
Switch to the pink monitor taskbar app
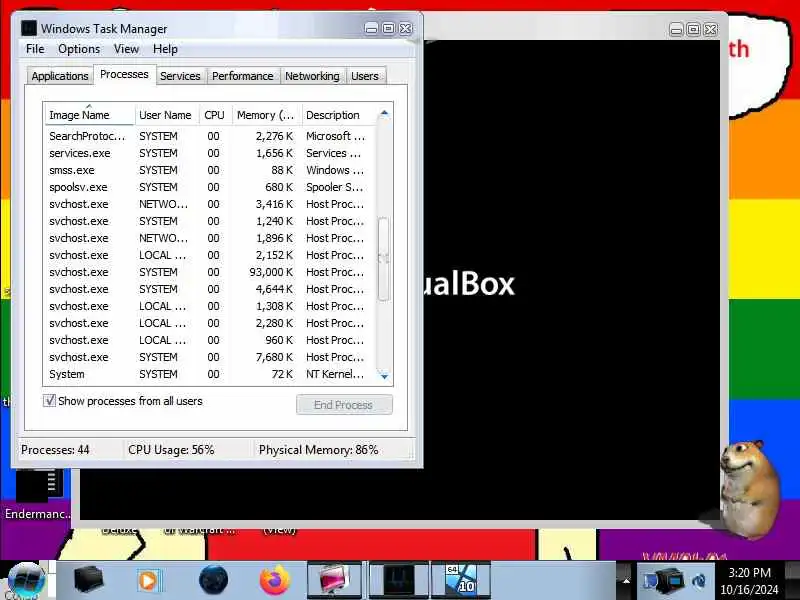pos(335,581)
